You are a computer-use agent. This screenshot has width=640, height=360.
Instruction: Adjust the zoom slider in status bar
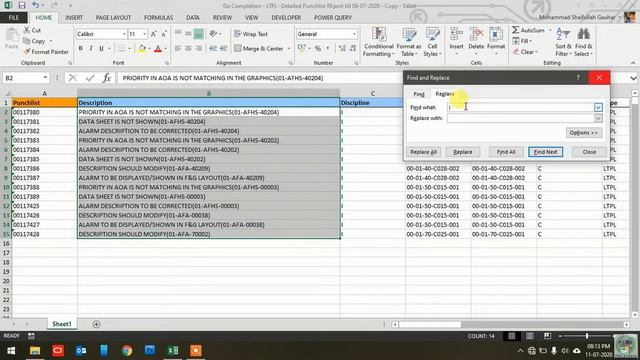click(x=587, y=336)
